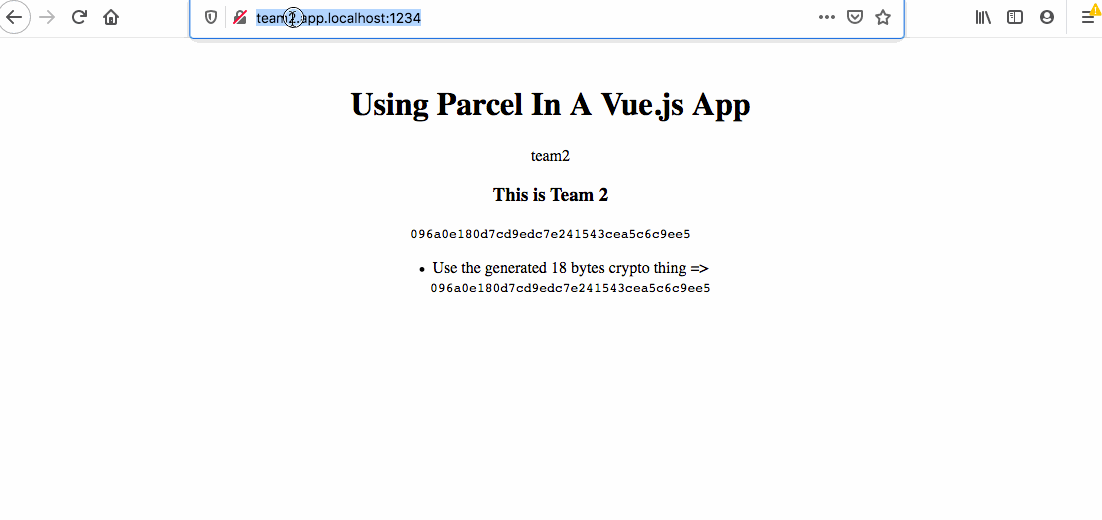Screen dimensions: 1102x520
Task: Reload the current page
Action: pyautogui.click(x=79, y=18)
